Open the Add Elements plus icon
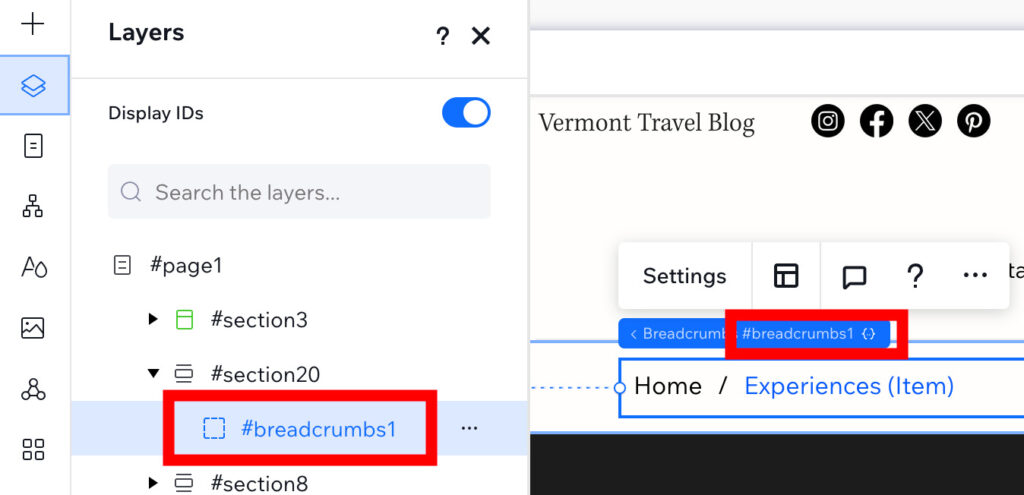The height and width of the screenshot is (495, 1024). tap(33, 24)
